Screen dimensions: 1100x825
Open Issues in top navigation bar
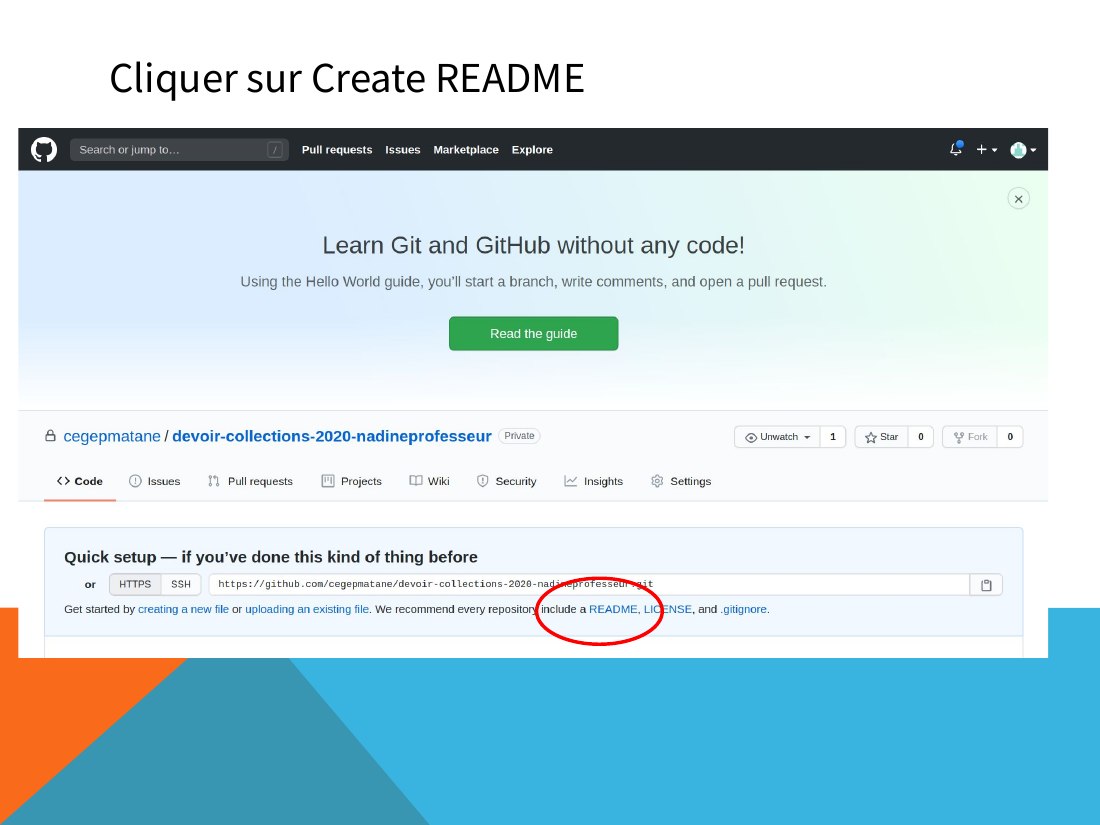(x=403, y=149)
